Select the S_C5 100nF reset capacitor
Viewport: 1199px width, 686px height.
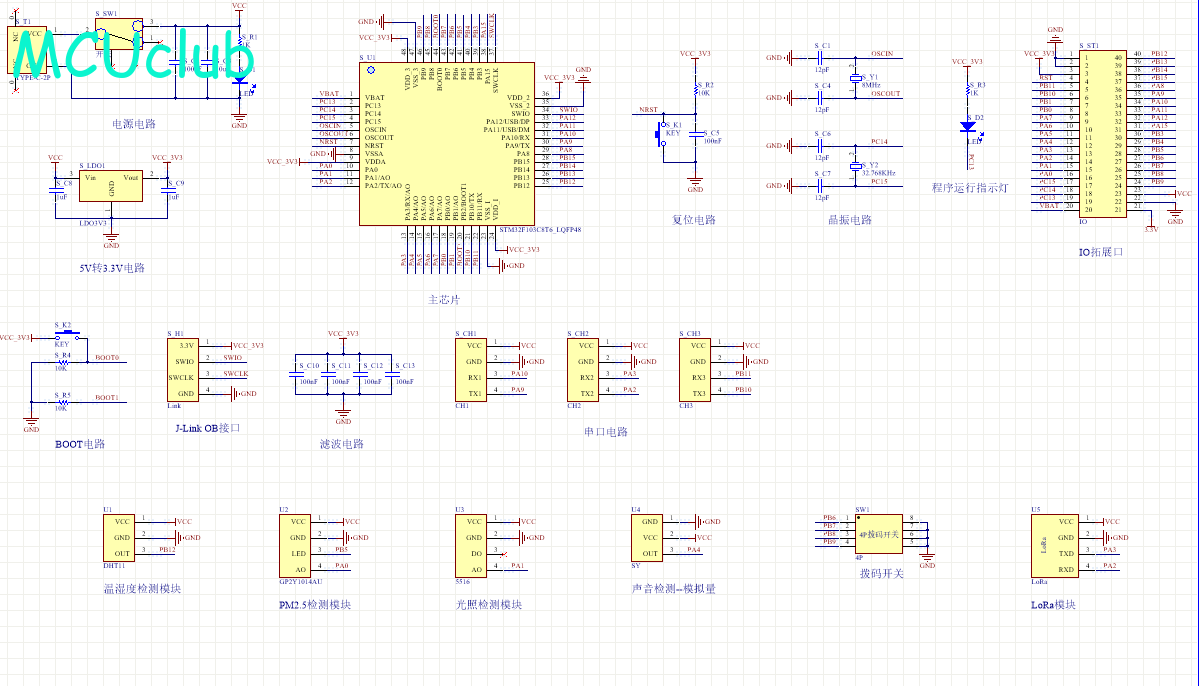[x=696, y=135]
